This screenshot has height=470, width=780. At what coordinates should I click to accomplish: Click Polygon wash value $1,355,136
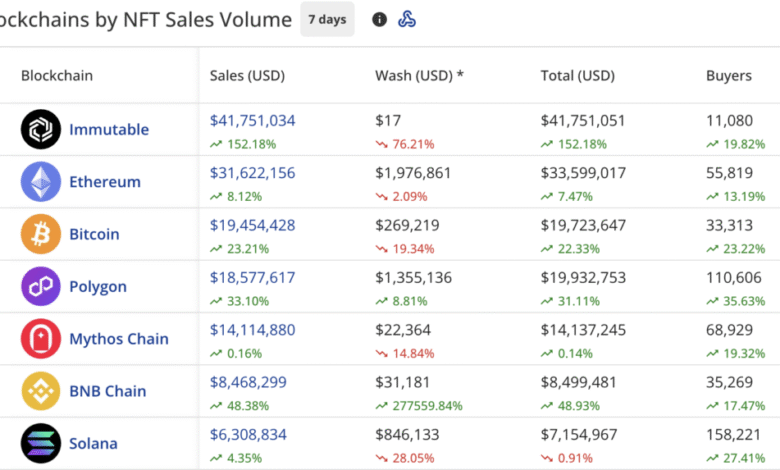click(413, 278)
